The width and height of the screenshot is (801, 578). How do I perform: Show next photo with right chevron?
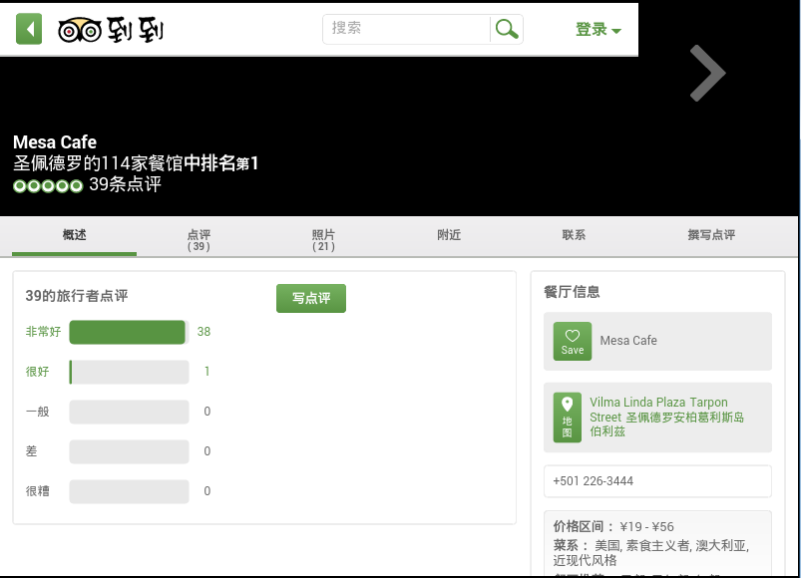click(707, 73)
